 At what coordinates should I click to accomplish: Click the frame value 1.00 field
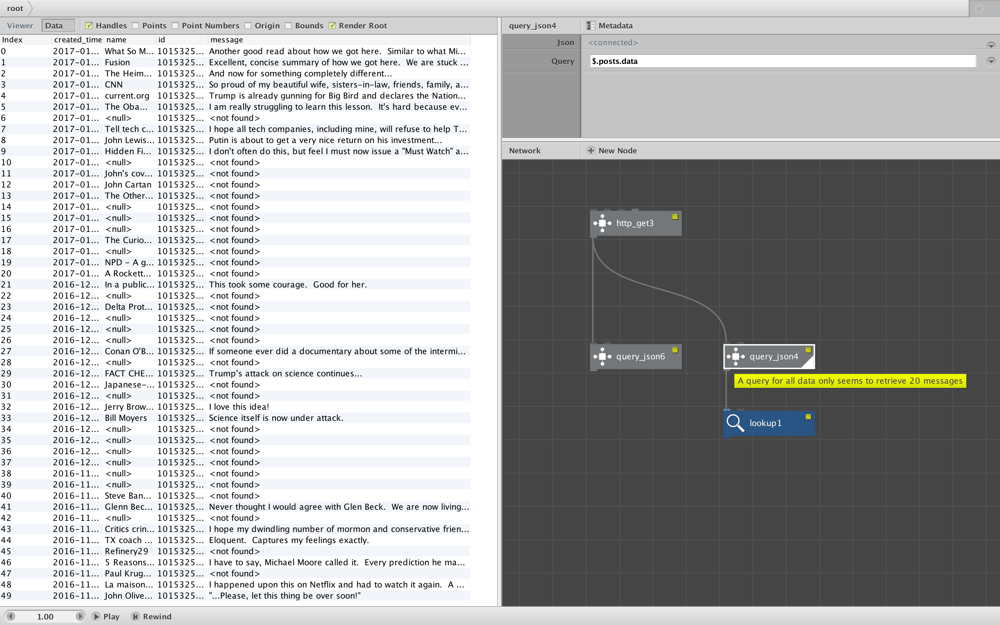(45, 617)
